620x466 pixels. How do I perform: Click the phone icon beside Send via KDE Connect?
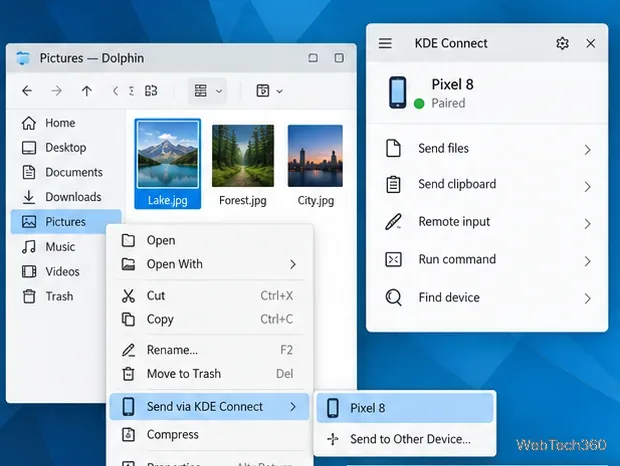[x=128, y=406]
